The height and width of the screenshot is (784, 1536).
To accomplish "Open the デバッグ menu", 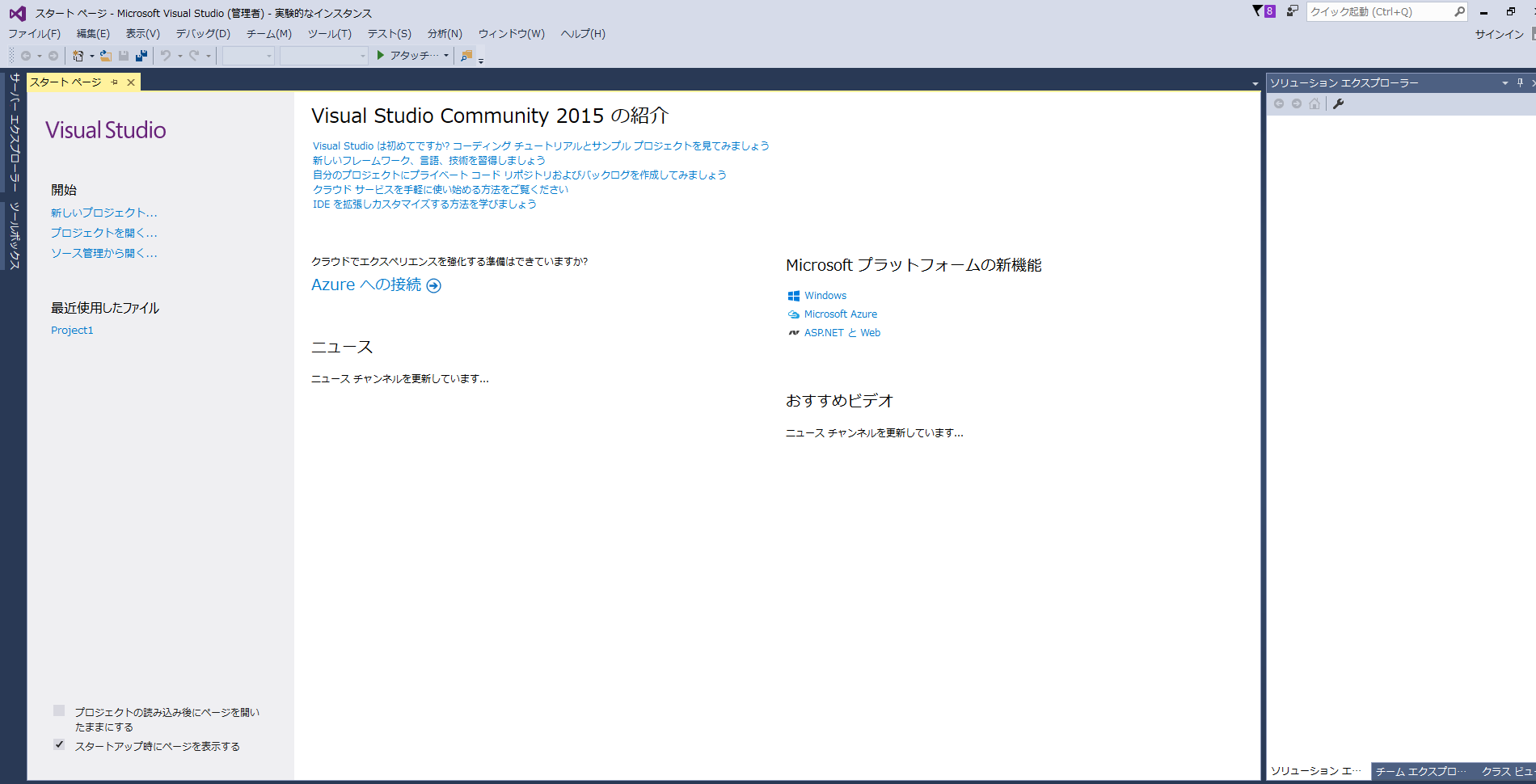I will (202, 33).
